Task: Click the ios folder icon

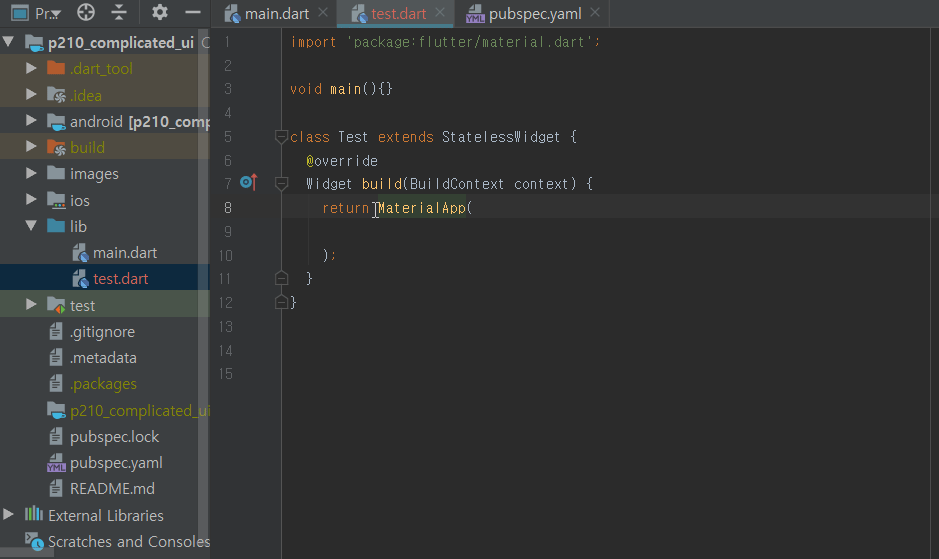Action: pos(56,200)
